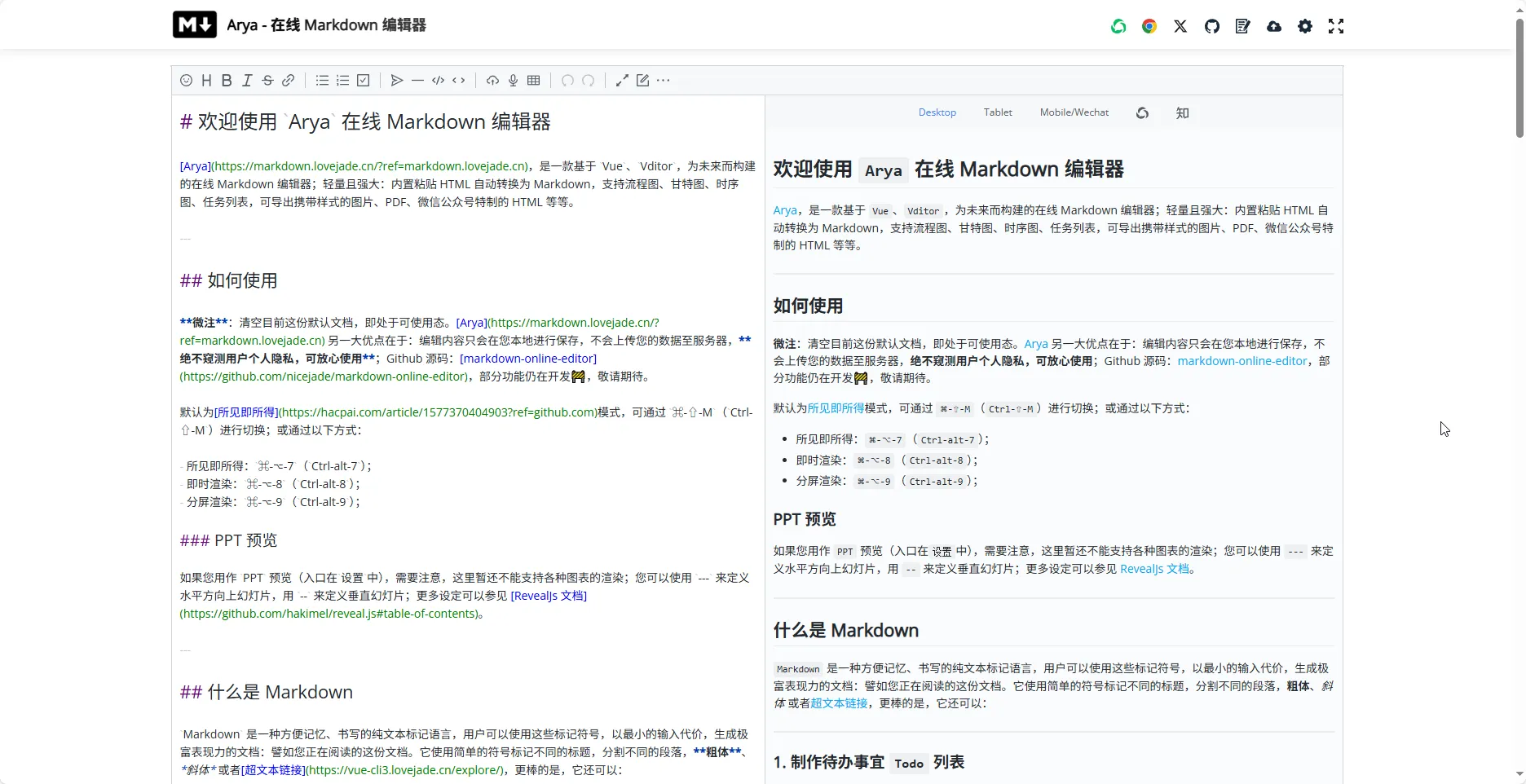Insert a horizontal line divider

[x=417, y=81]
